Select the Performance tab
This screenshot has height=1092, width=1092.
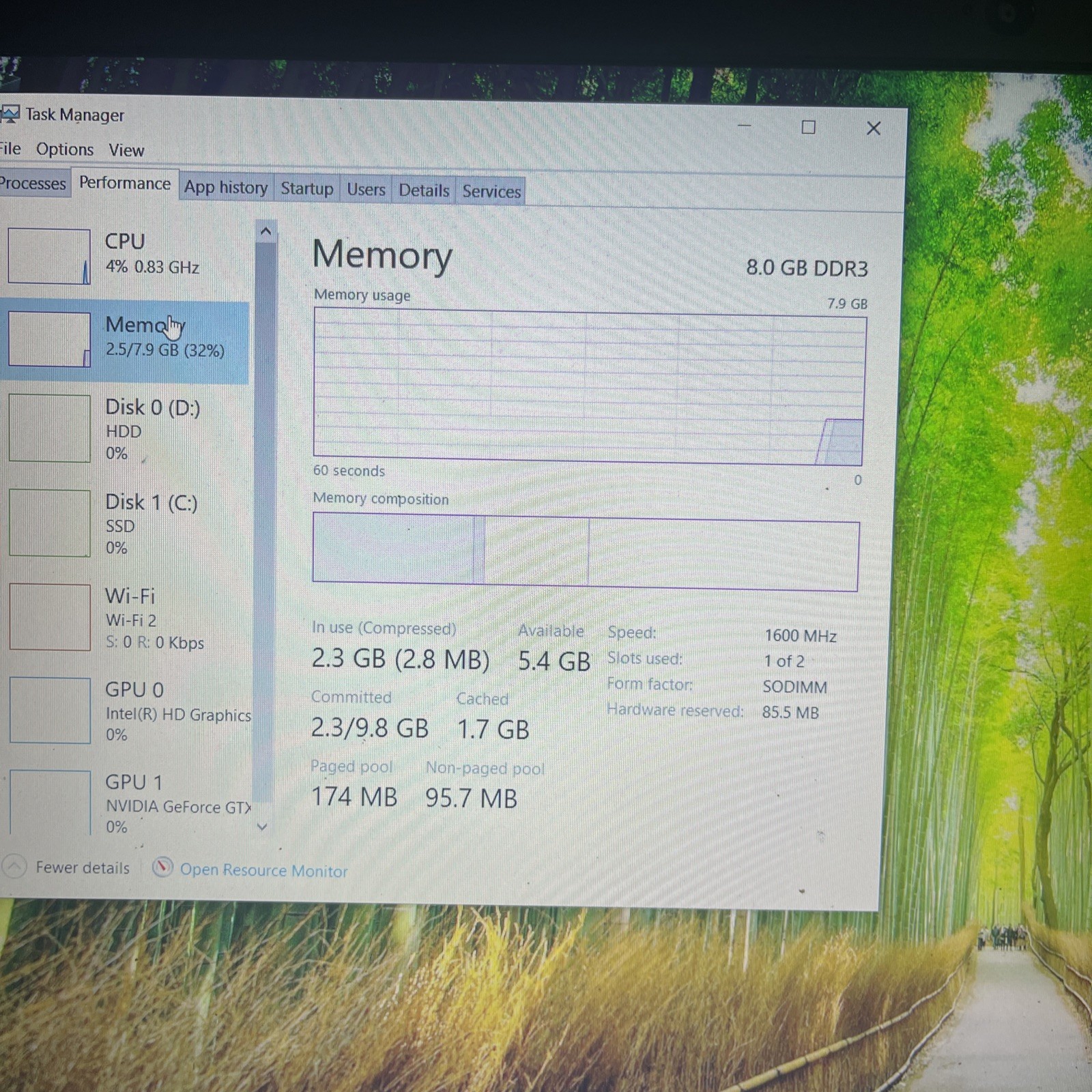click(125, 184)
